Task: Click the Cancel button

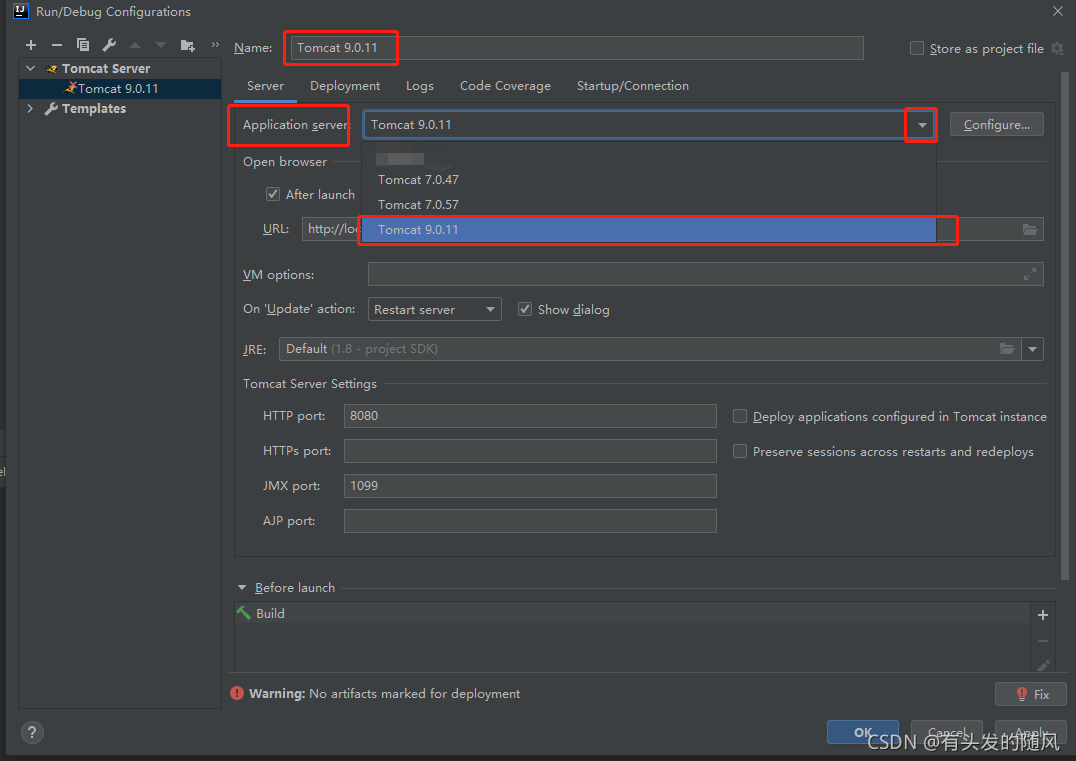Action: tap(946, 732)
